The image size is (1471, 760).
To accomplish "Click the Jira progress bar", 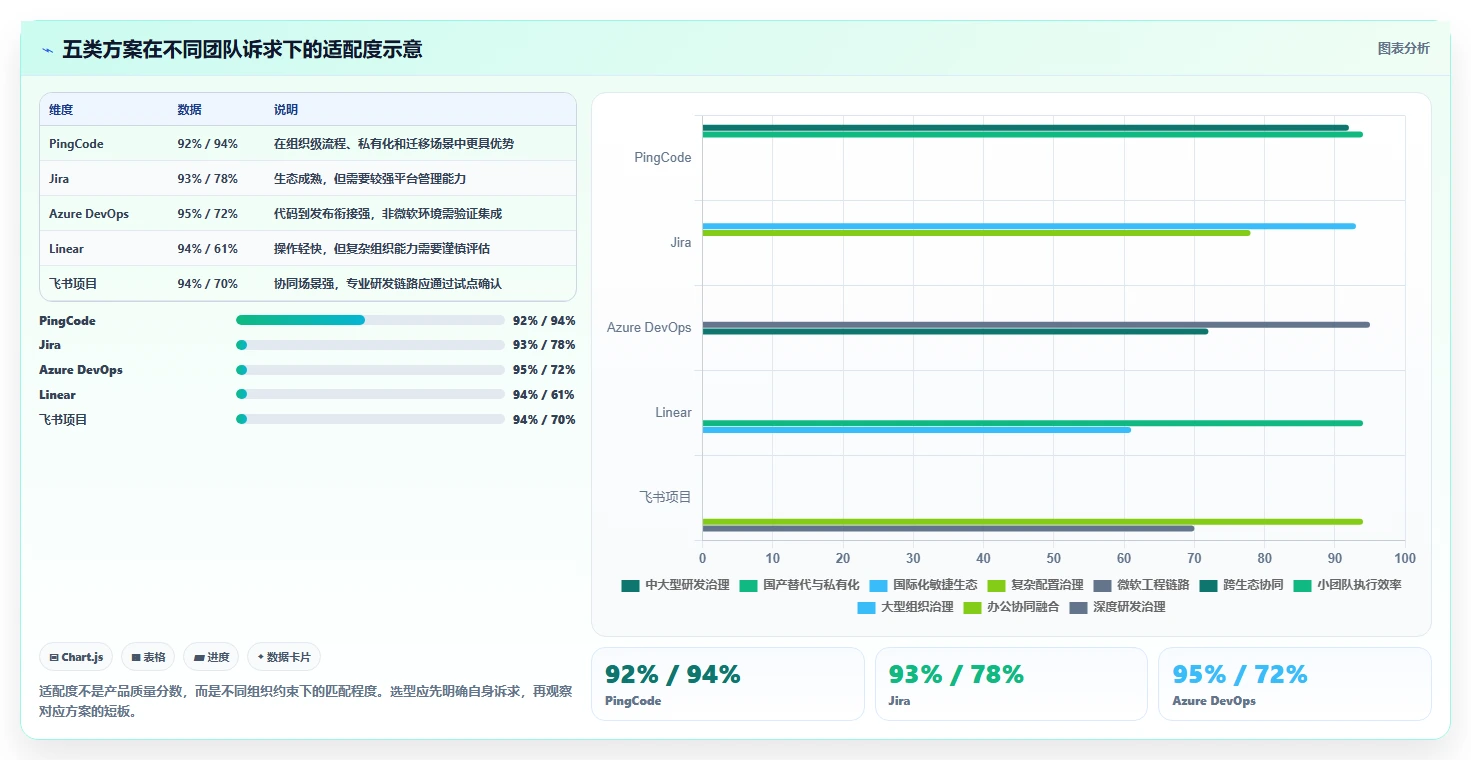I will (x=370, y=345).
